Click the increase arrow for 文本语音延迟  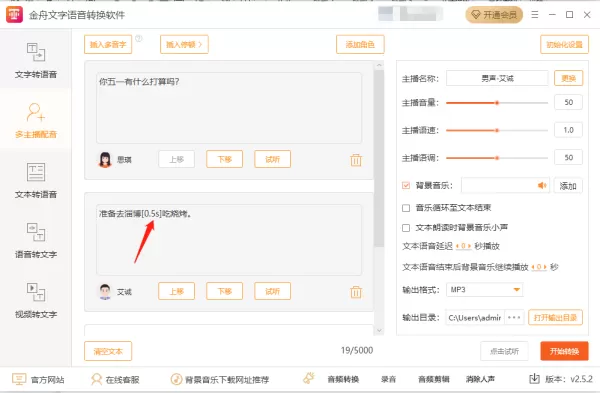(x=469, y=246)
